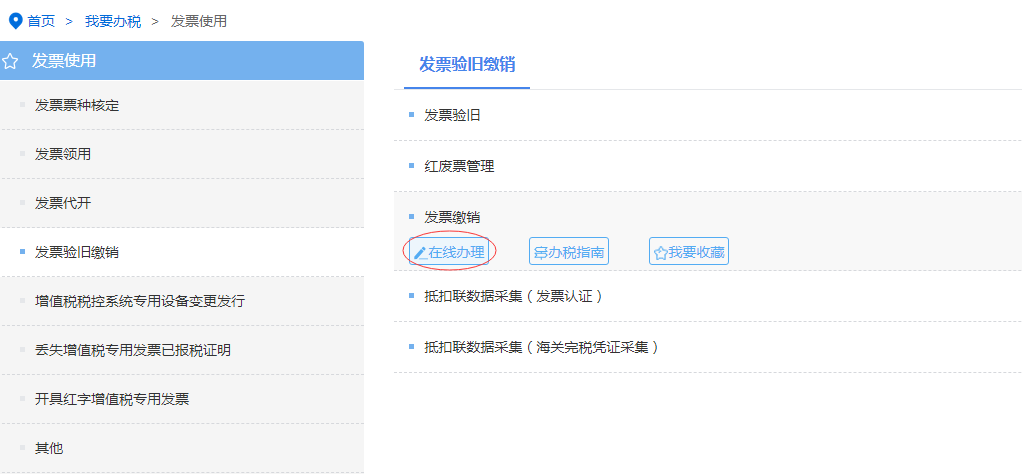Open 增值税税控系统专用设备变更发行 sidebar item

pyautogui.click(x=182, y=301)
